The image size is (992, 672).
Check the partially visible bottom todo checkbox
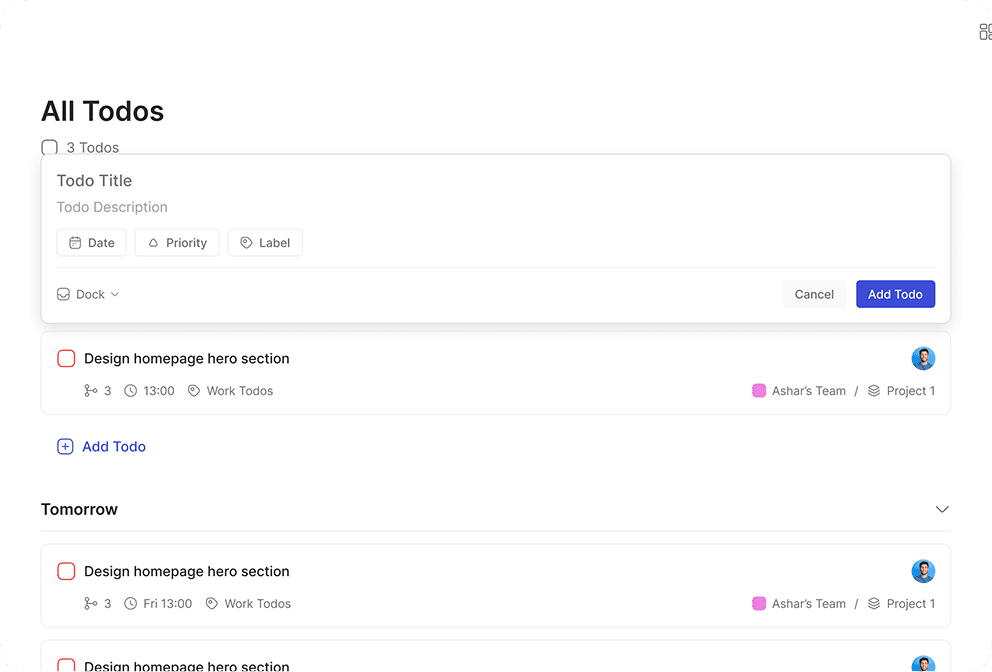click(66, 665)
